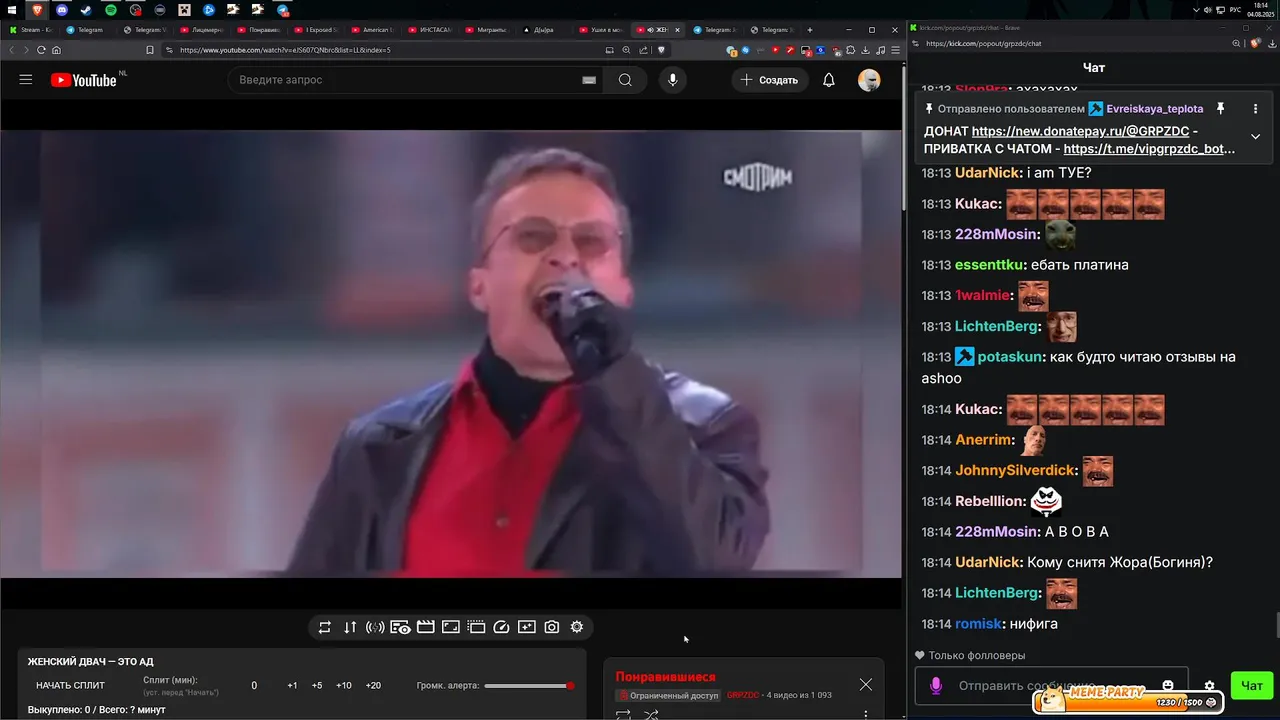This screenshot has height=720, width=1280.
Task: Switch to the Stream Kick browser tab
Action: [x=29, y=30]
